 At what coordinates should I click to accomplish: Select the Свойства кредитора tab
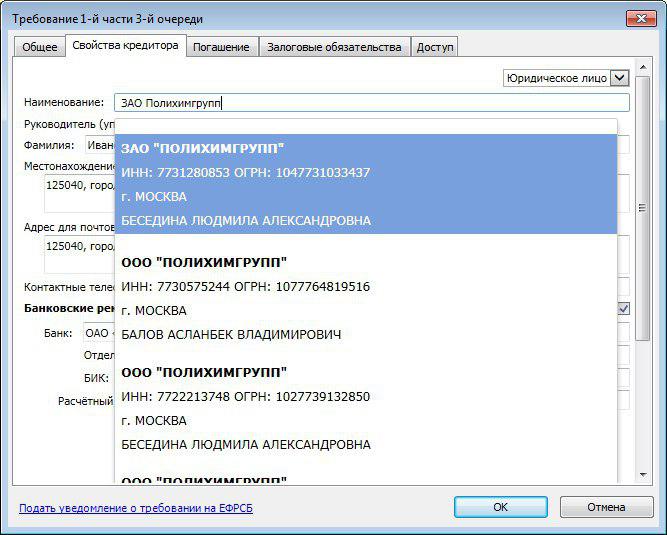click(x=126, y=46)
